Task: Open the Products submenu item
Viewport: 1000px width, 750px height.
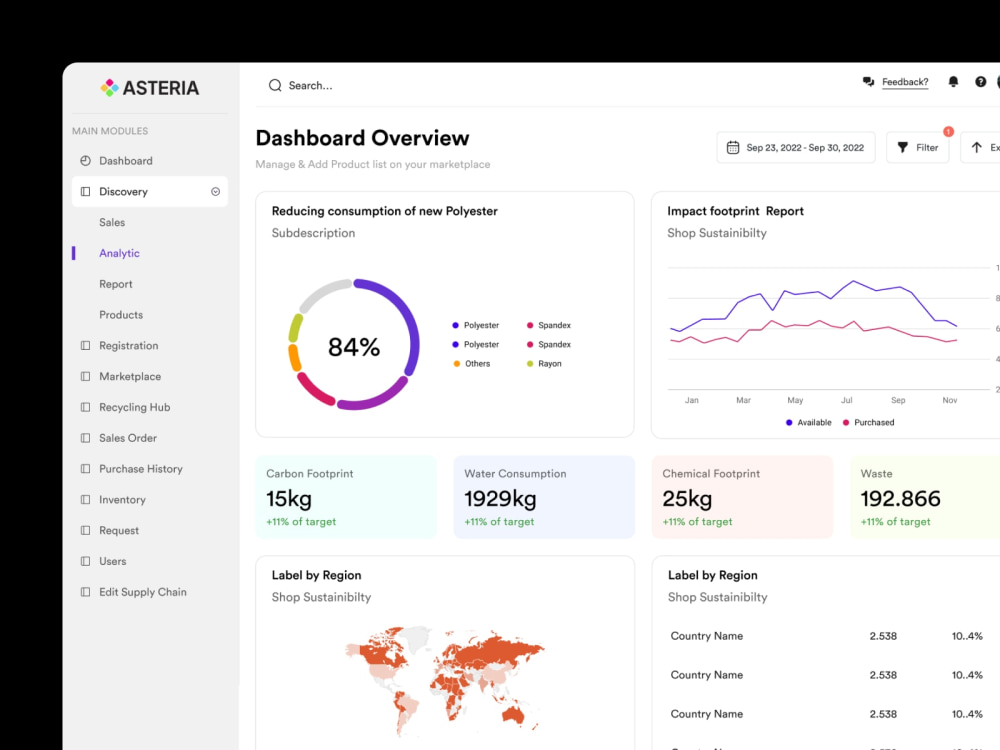Action: (x=121, y=314)
